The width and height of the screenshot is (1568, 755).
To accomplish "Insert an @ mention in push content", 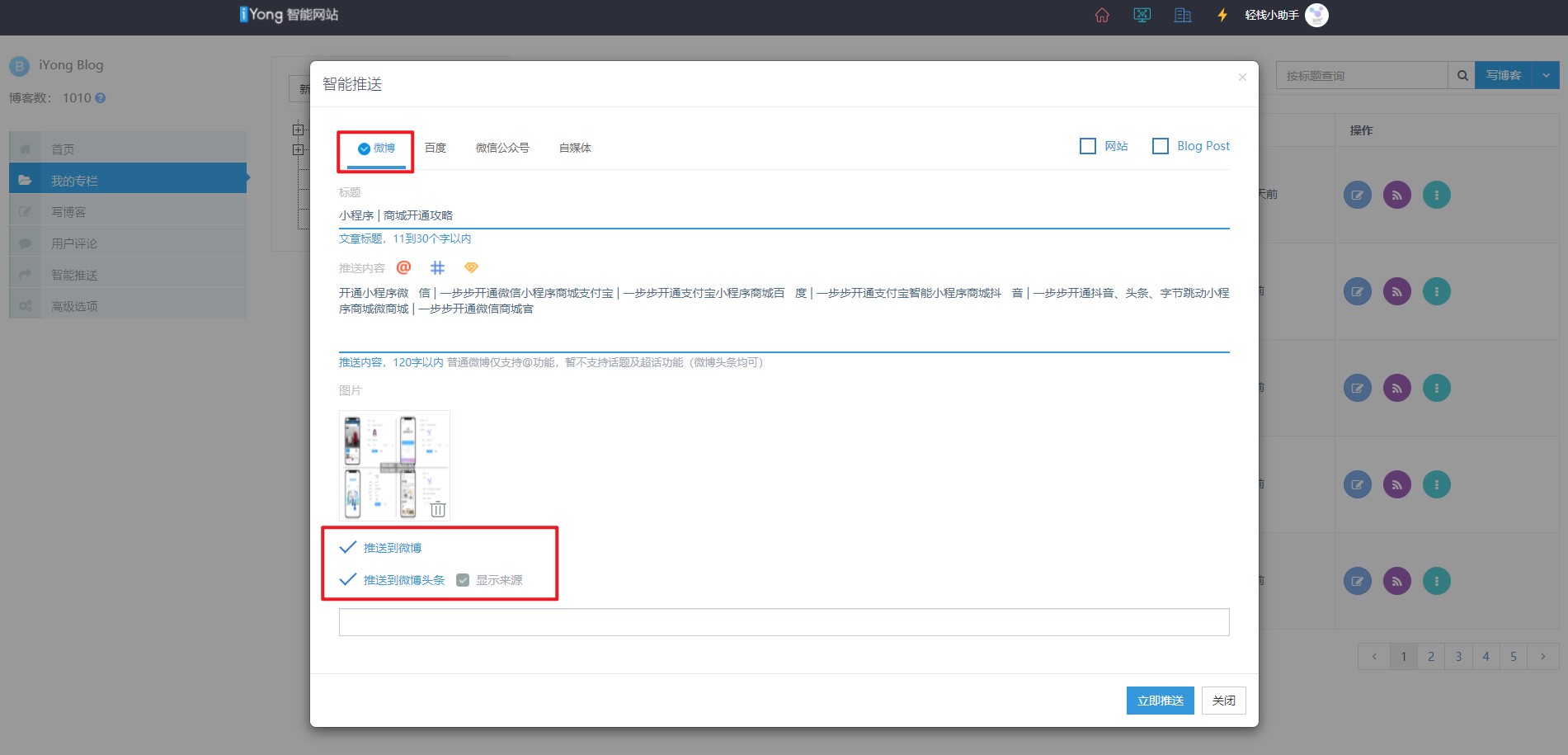I will (403, 267).
